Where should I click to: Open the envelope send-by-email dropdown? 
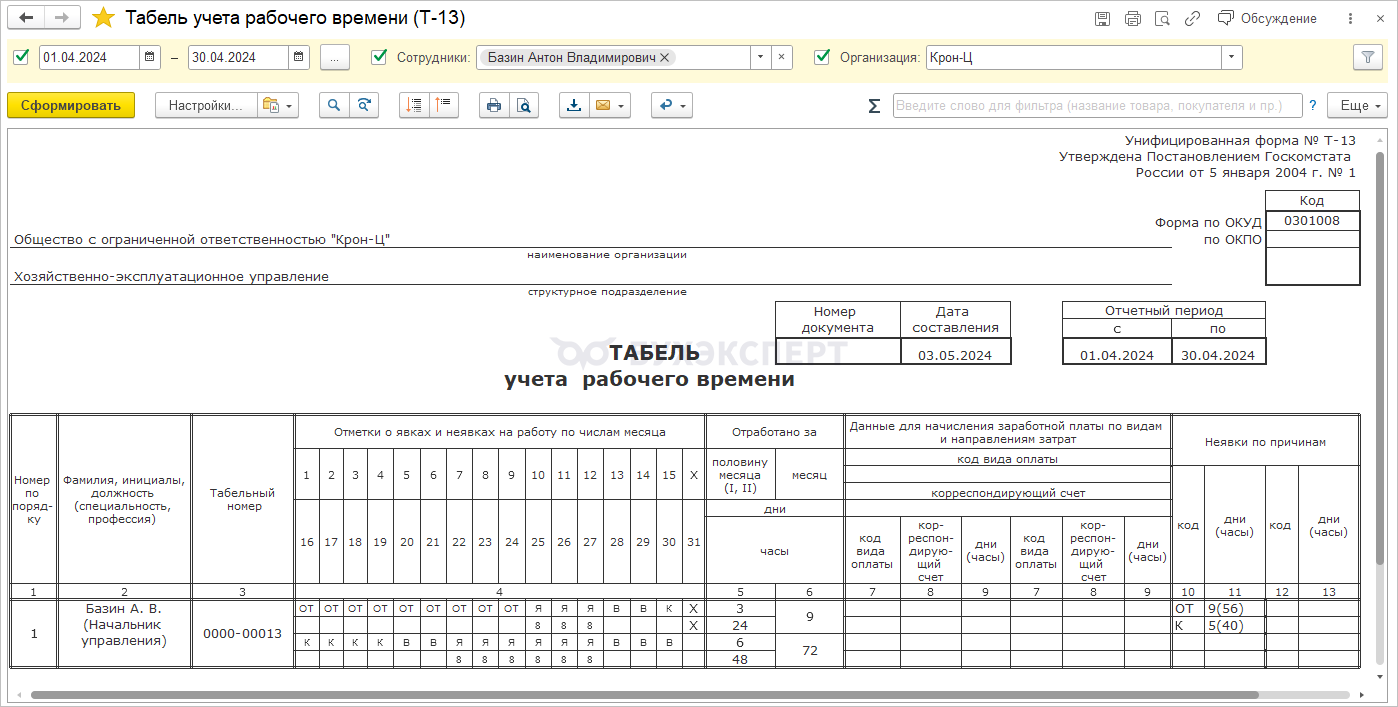[x=609, y=105]
